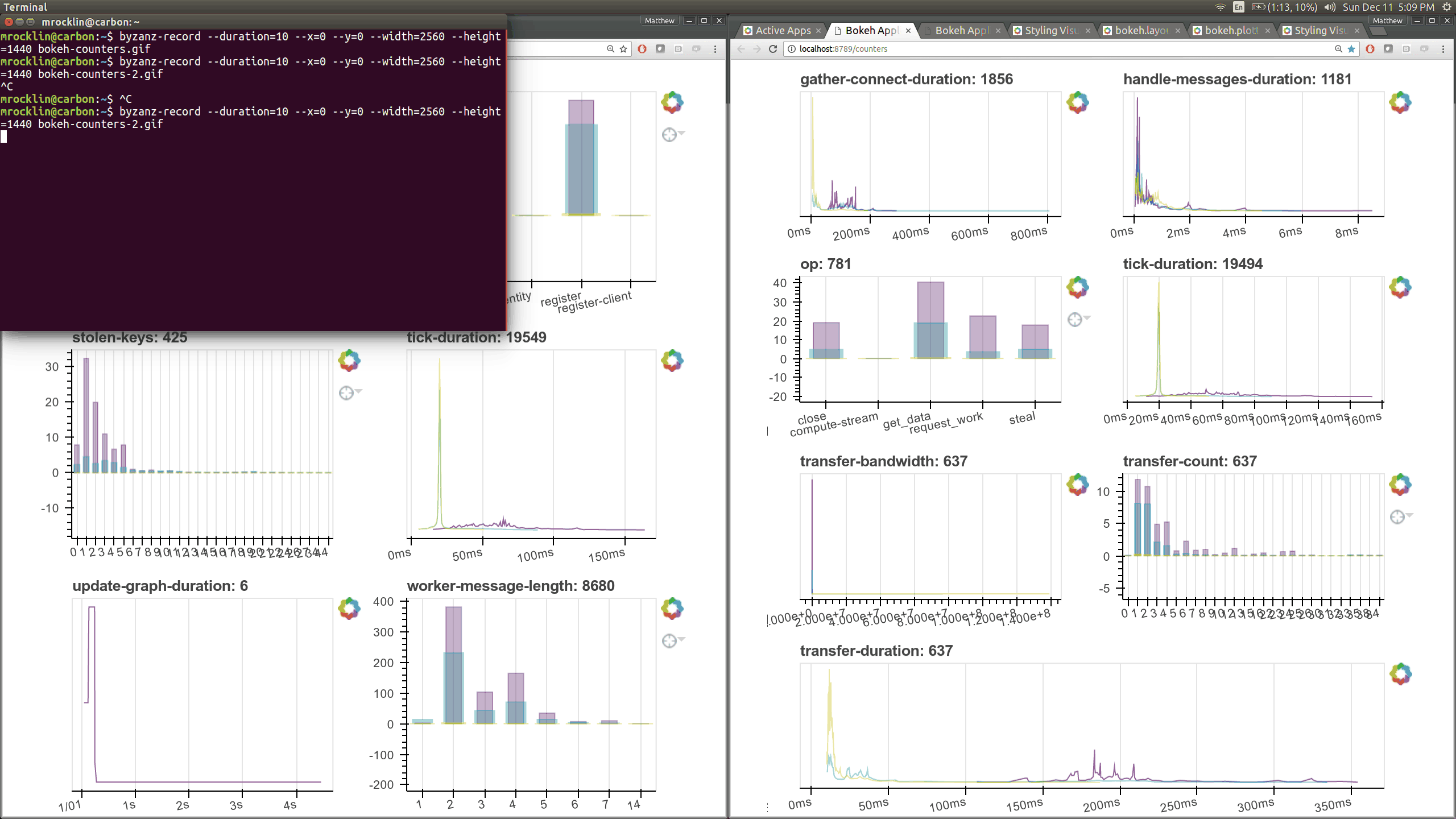Open the sound volume indicator
1456x819 pixels.
[x=1329, y=7]
